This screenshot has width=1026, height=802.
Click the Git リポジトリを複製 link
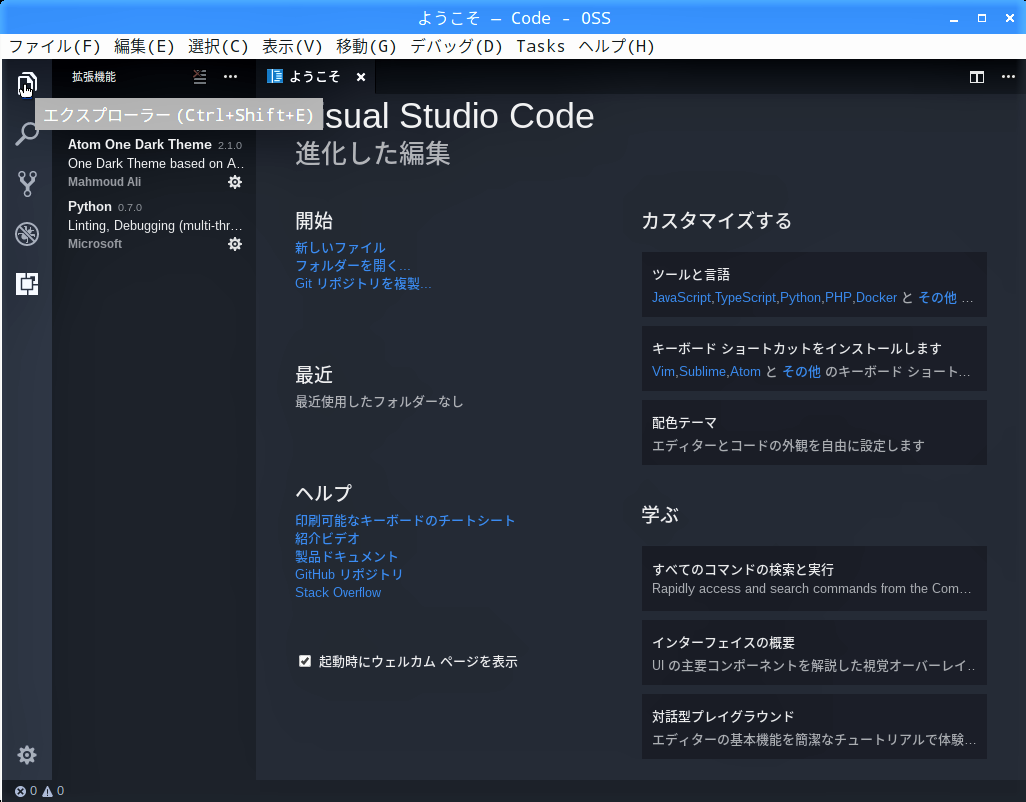click(363, 283)
